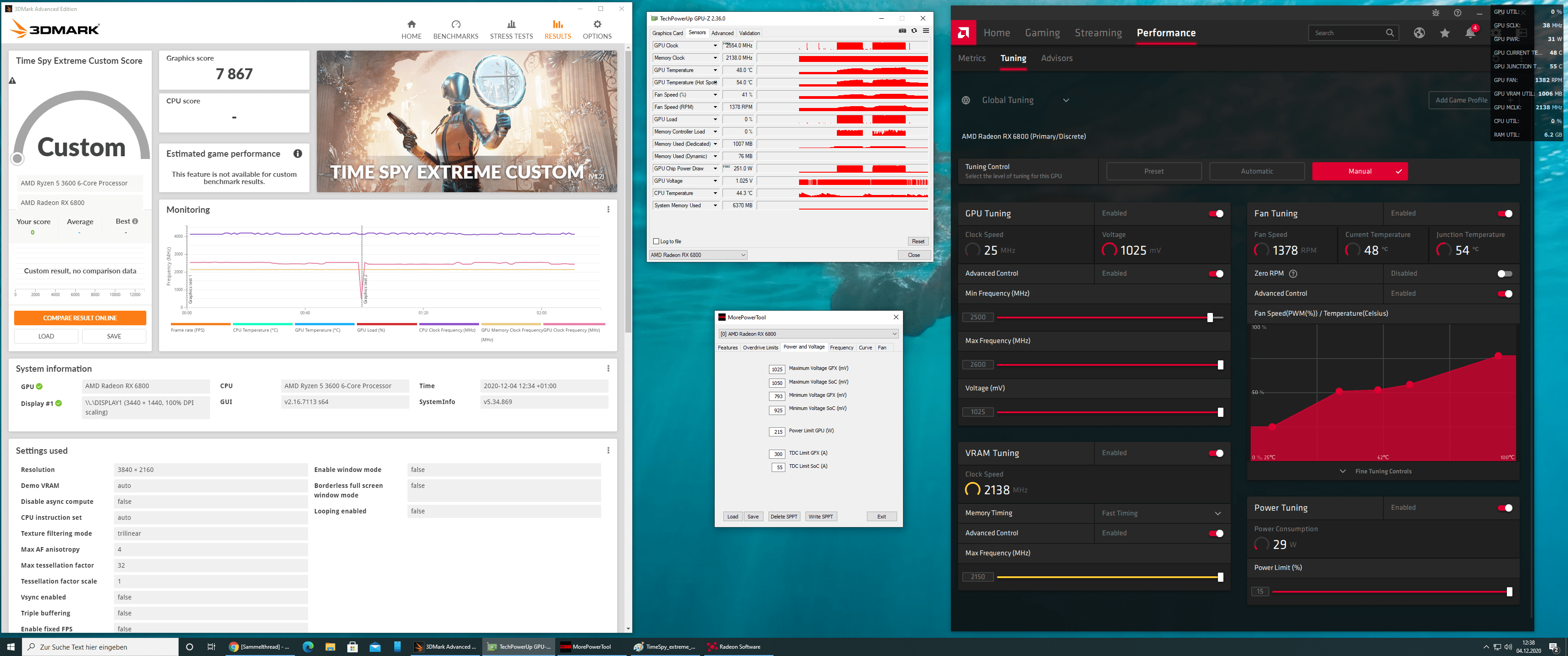Click the score warning triangle icon
1568x656 pixels.
(x=12, y=80)
